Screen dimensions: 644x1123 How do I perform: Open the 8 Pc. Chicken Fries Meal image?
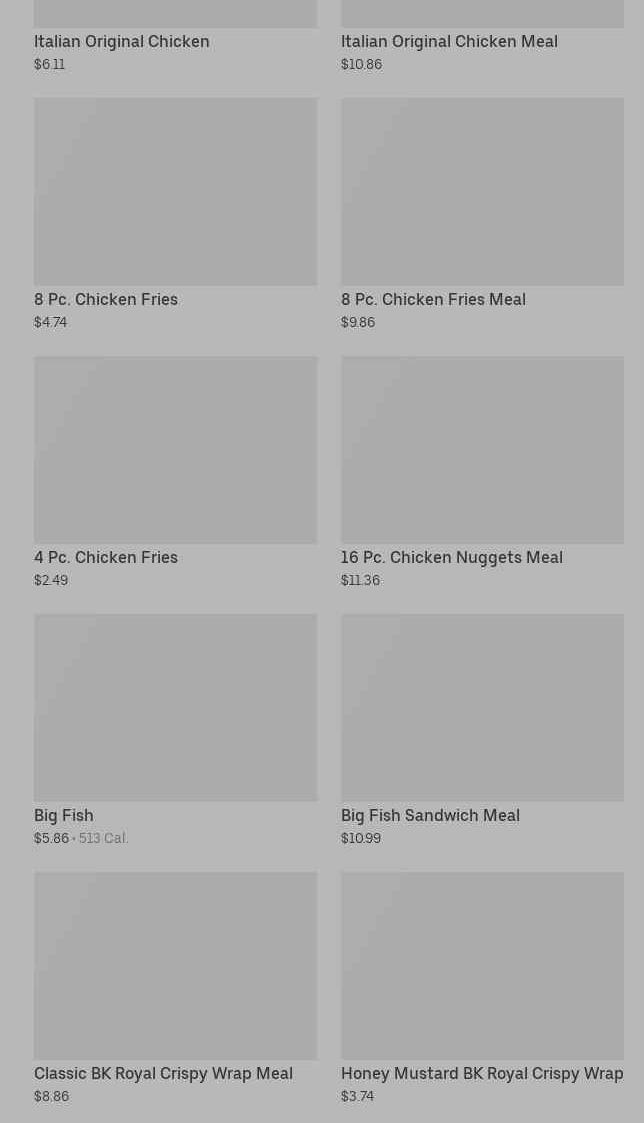tap(482, 191)
